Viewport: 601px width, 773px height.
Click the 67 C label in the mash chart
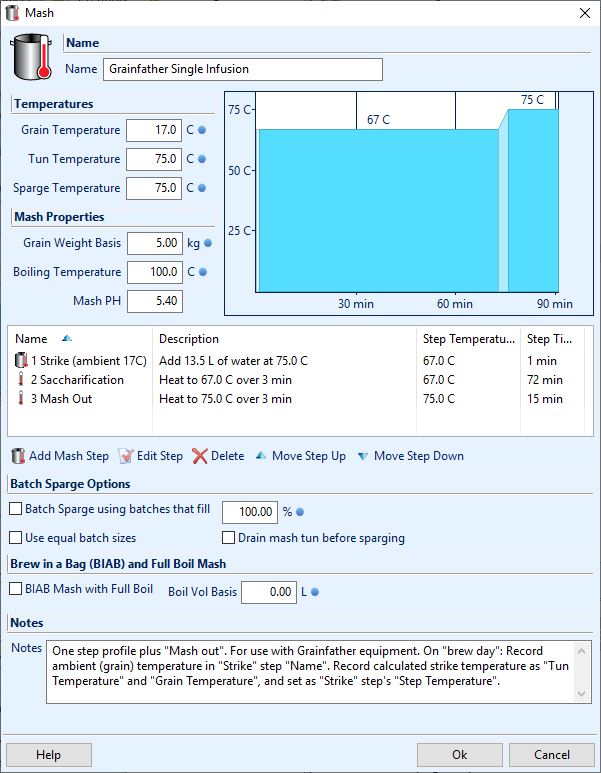(378, 119)
